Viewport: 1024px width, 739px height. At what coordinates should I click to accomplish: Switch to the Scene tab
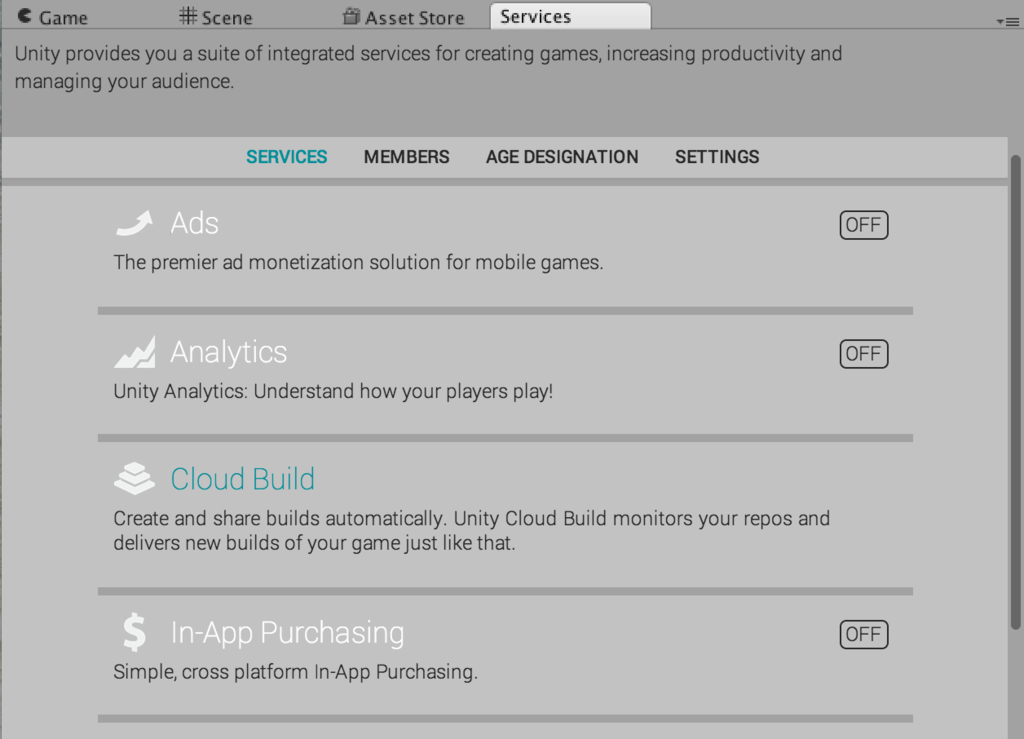tap(216, 17)
